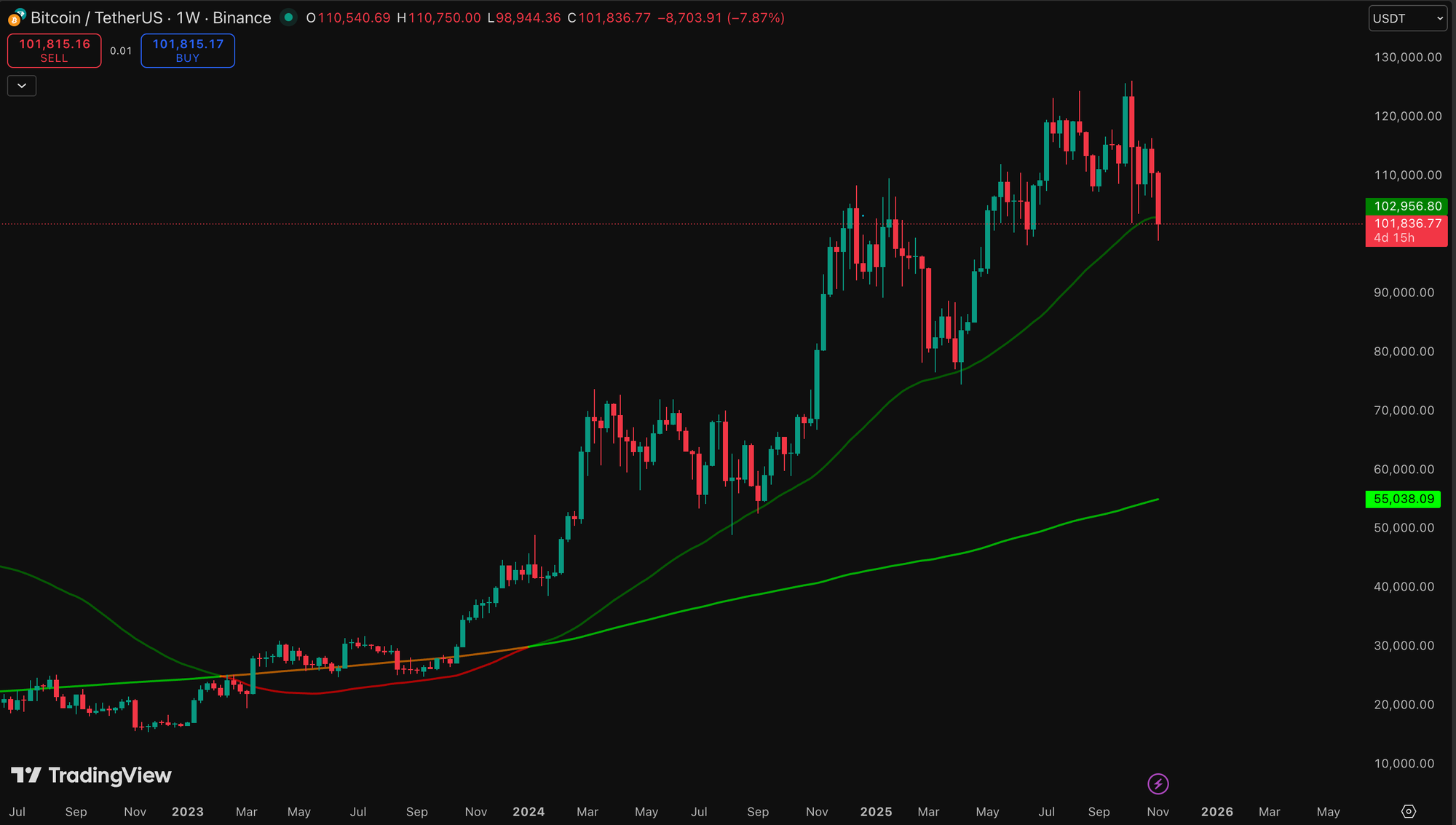1456x825 pixels.
Task: Click the 2025 year label on the time axis
Action: pos(877,811)
